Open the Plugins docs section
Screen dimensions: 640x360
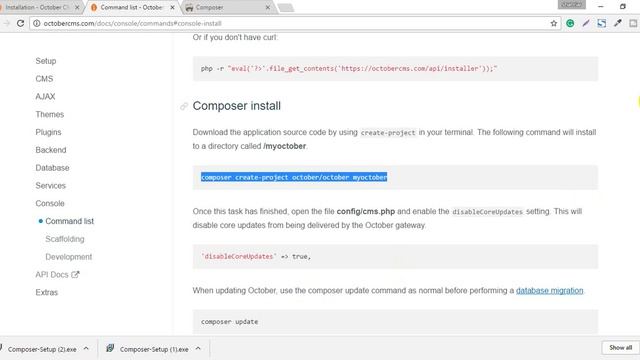click(x=48, y=132)
